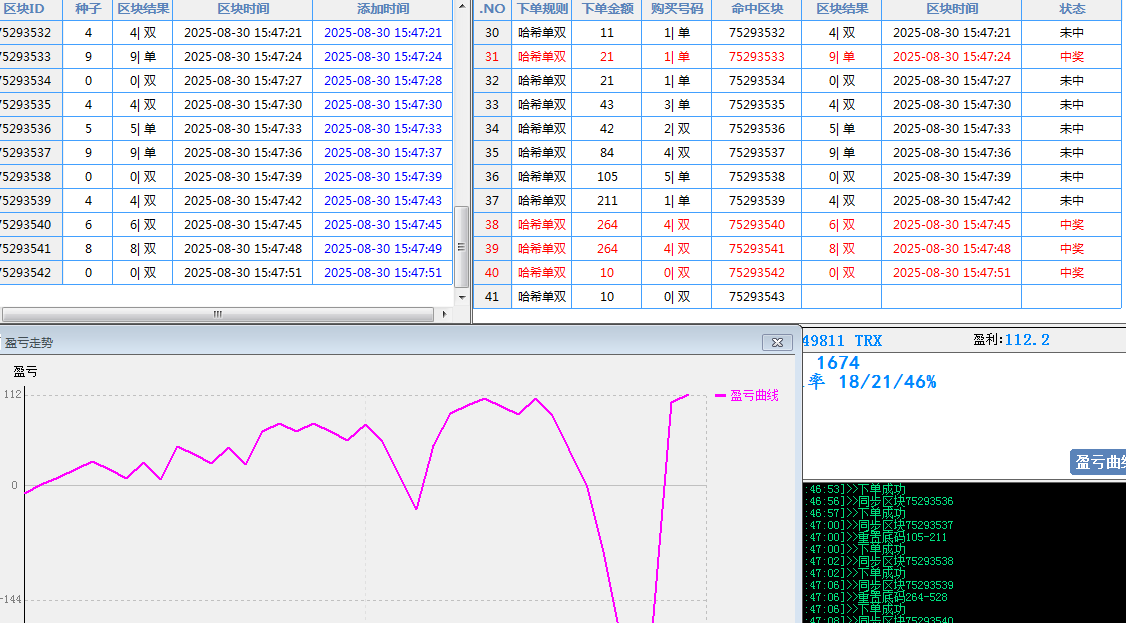Click the 下单规则 column header

pyautogui.click(x=542, y=9)
